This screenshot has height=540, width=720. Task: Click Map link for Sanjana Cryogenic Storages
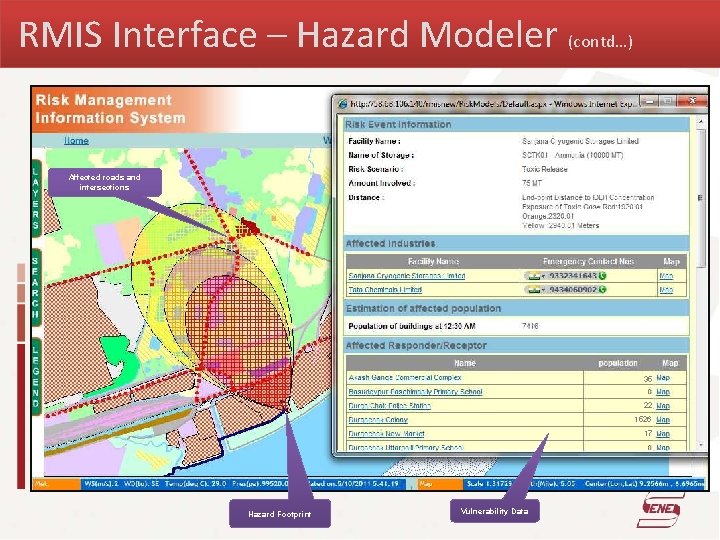pos(666,276)
